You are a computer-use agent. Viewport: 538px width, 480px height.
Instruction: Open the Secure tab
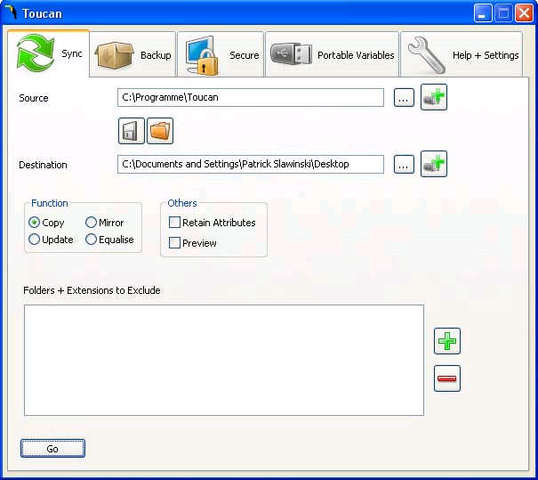pos(221,54)
